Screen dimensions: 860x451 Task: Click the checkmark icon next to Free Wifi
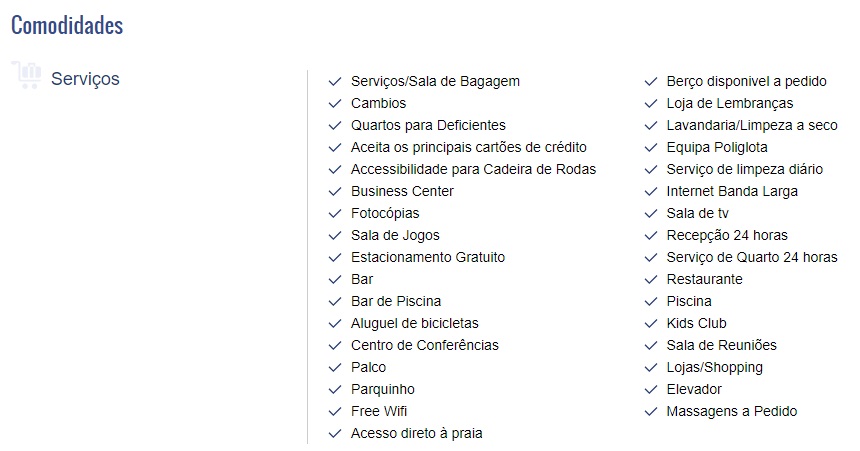[335, 411]
